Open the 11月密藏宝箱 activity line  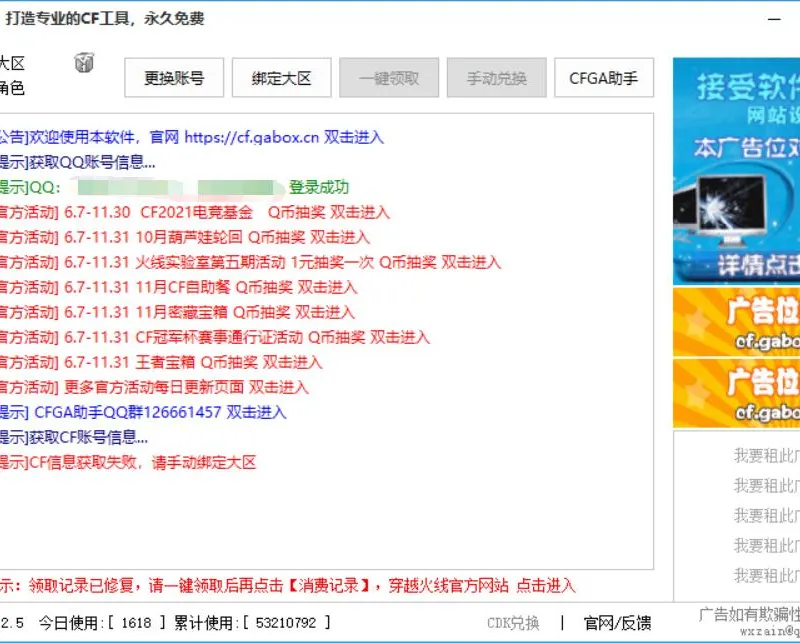coord(178,312)
